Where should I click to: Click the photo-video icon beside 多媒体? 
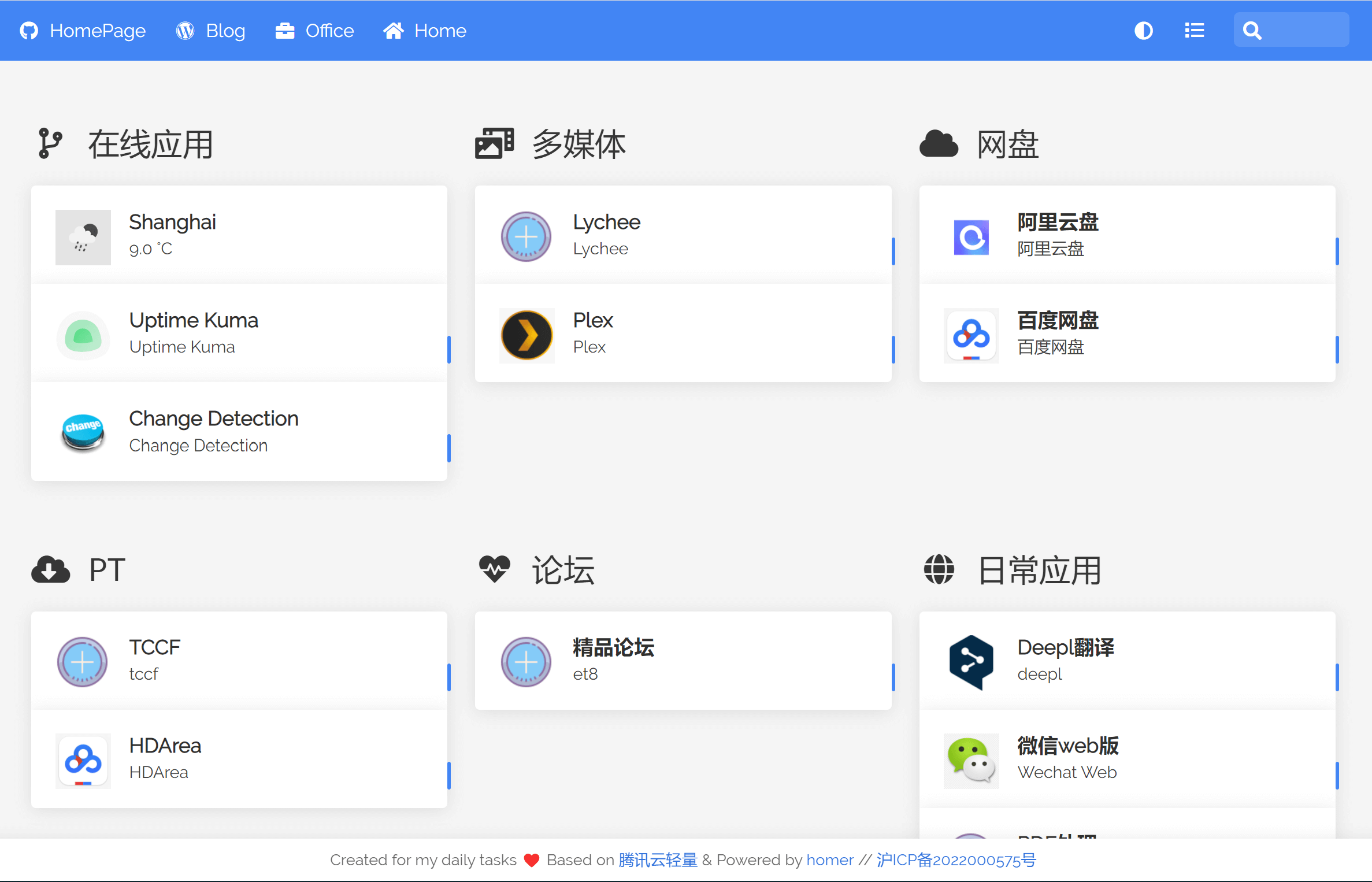coord(494,143)
